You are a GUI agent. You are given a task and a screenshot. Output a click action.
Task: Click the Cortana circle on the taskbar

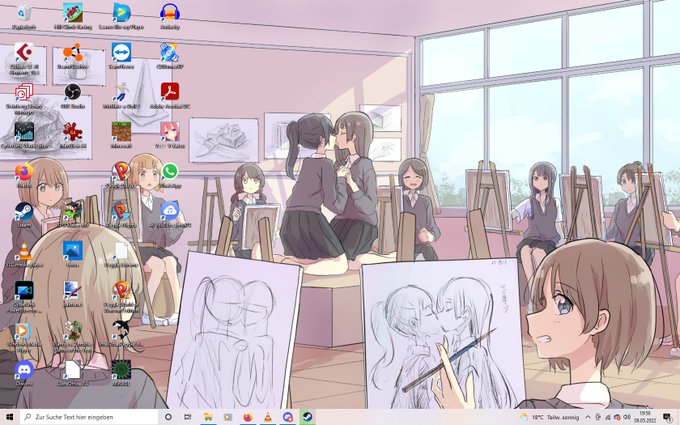click(168, 417)
